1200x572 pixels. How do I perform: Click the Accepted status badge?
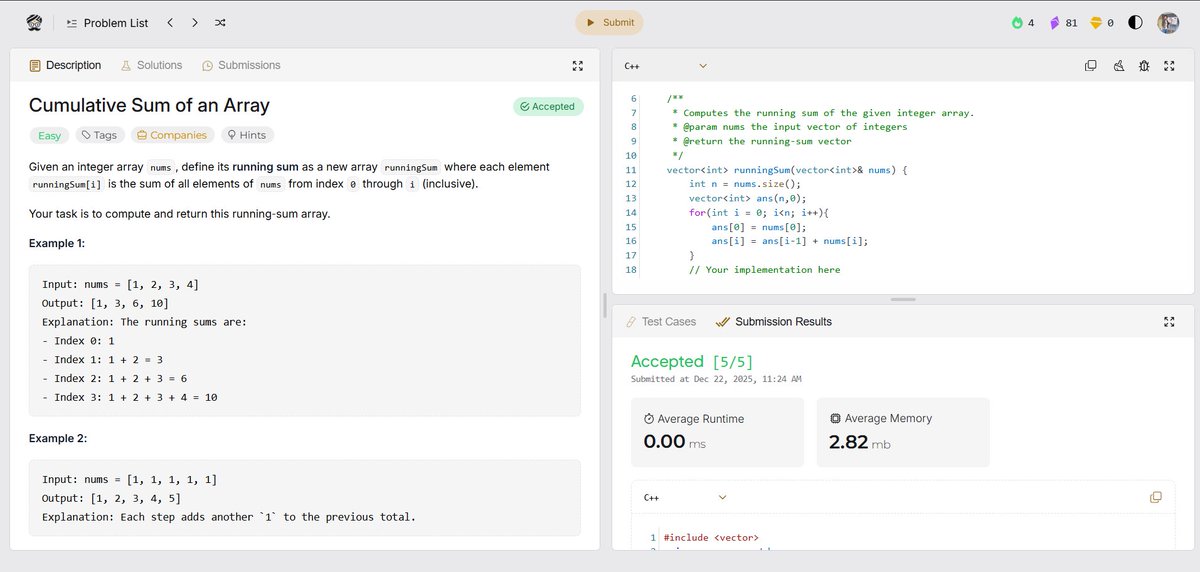(x=548, y=106)
